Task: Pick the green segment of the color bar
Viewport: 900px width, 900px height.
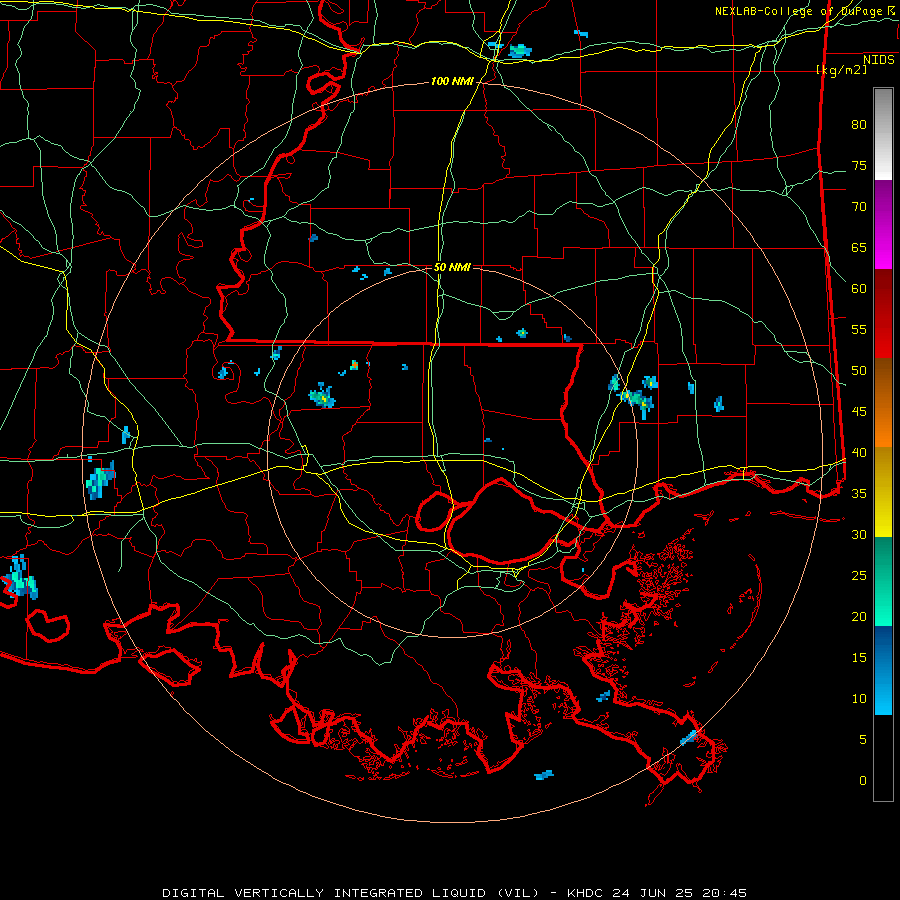Action: 883,581
